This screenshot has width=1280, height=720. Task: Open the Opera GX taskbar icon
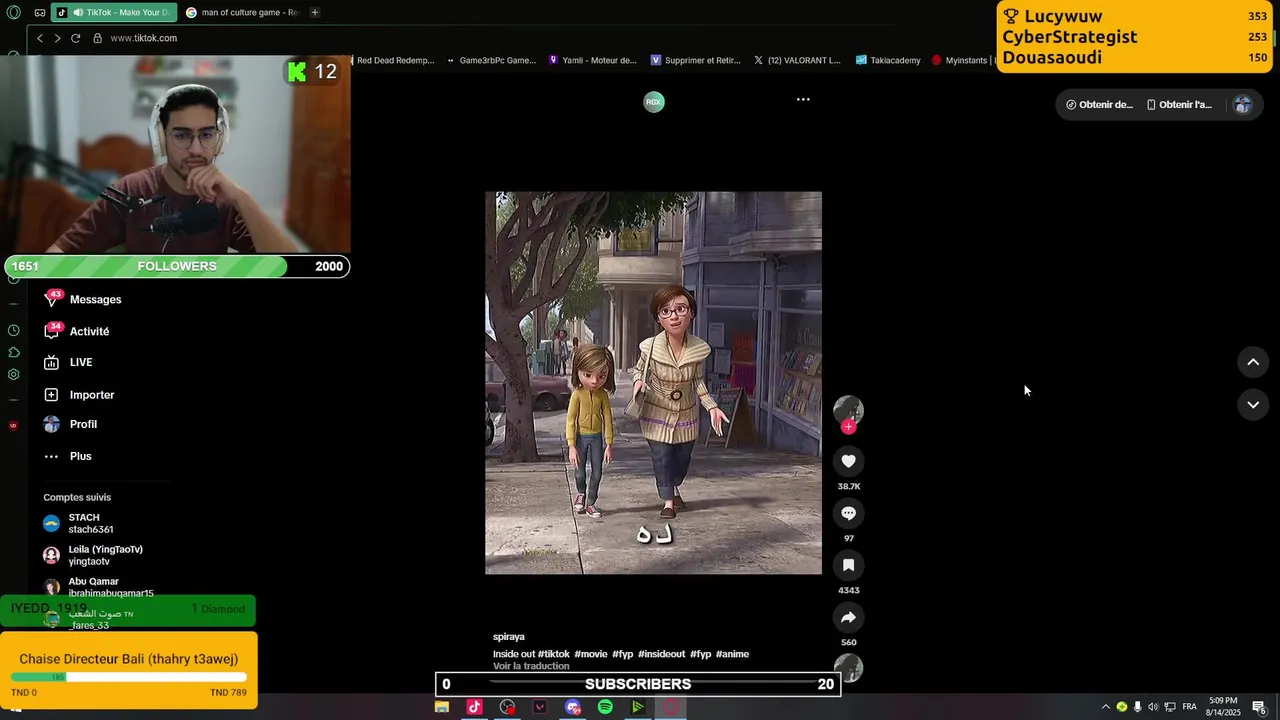(671, 707)
